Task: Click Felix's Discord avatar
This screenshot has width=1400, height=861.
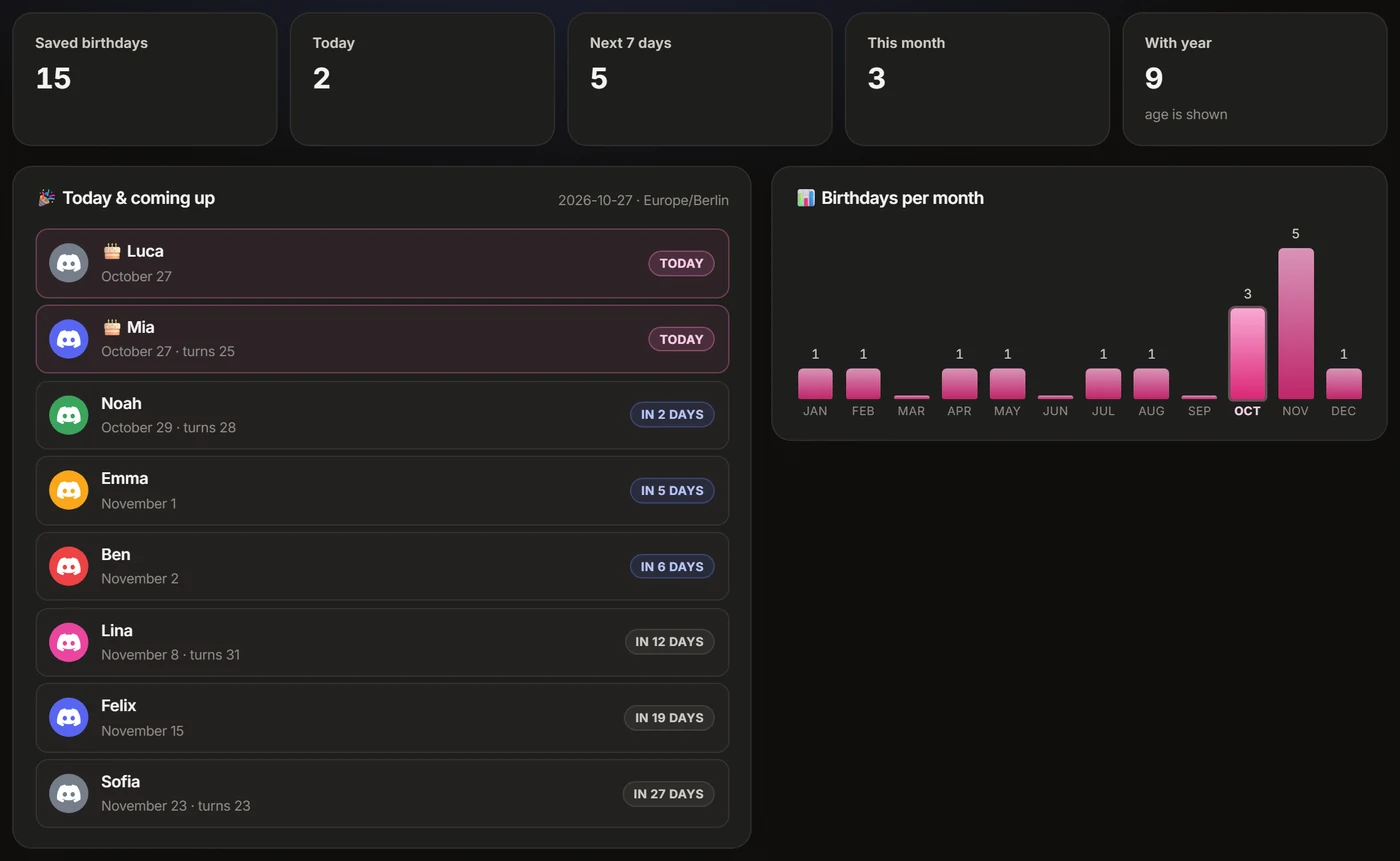Action: pos(69,717)
